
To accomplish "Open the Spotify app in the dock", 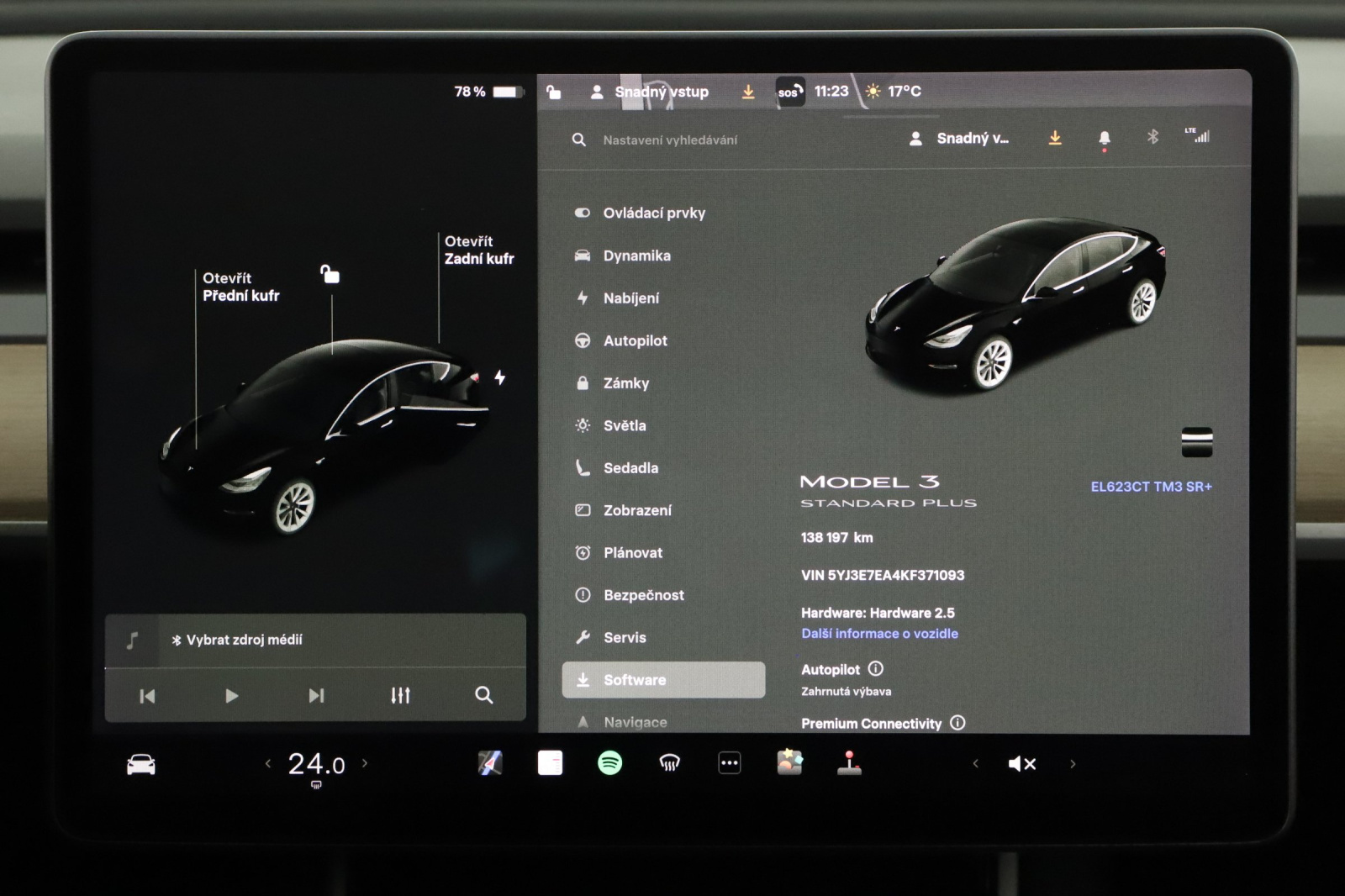I will pos(609,763).
